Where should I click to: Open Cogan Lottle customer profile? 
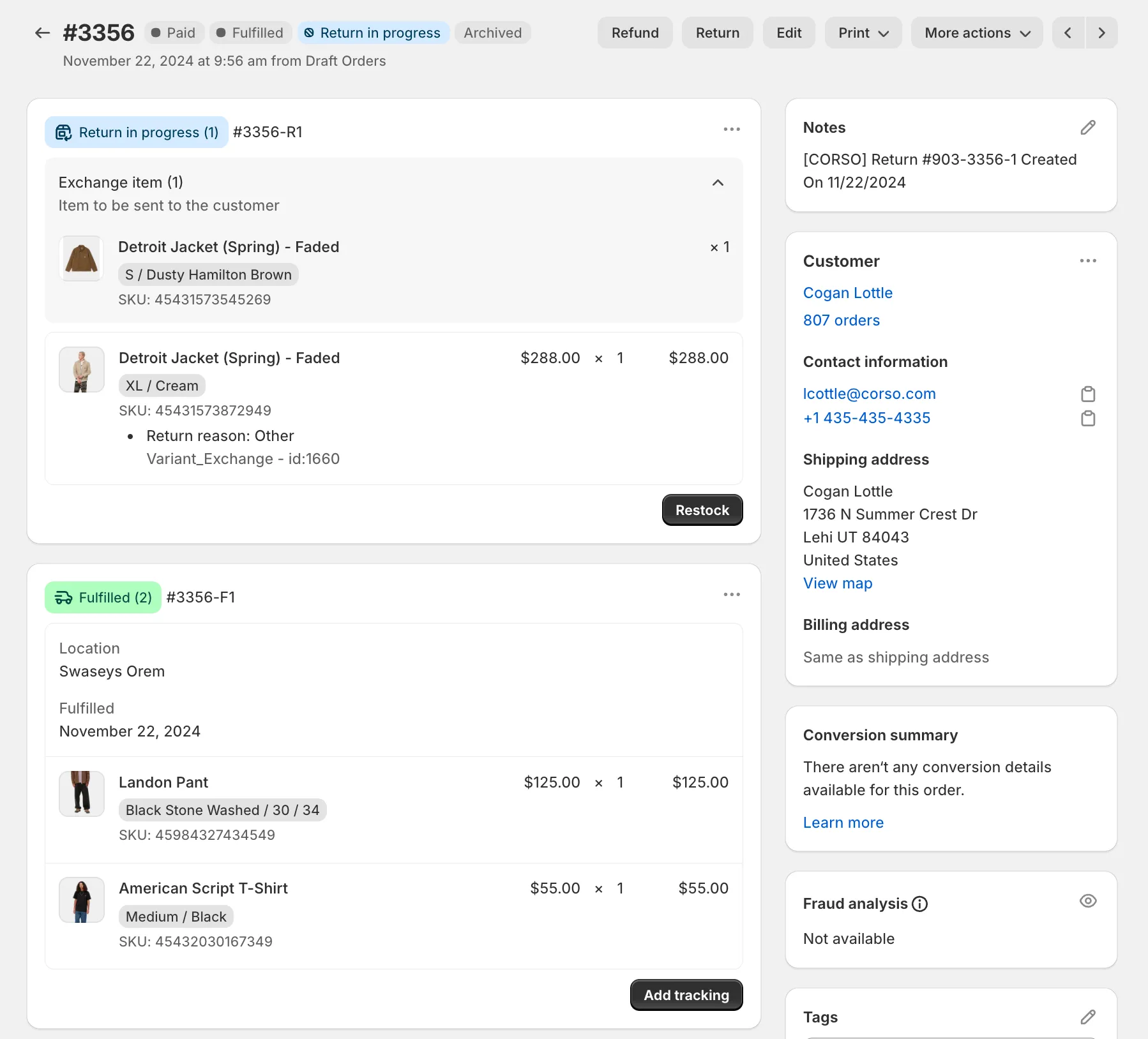point(847,292)
